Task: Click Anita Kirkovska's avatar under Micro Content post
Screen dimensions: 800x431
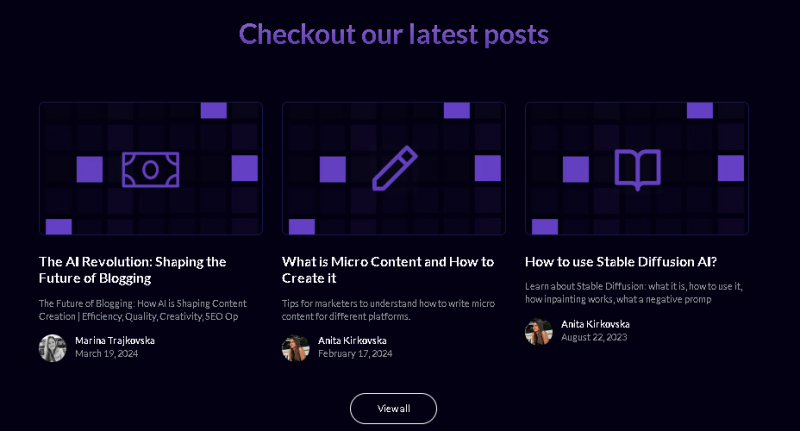Action: [295, 347]
